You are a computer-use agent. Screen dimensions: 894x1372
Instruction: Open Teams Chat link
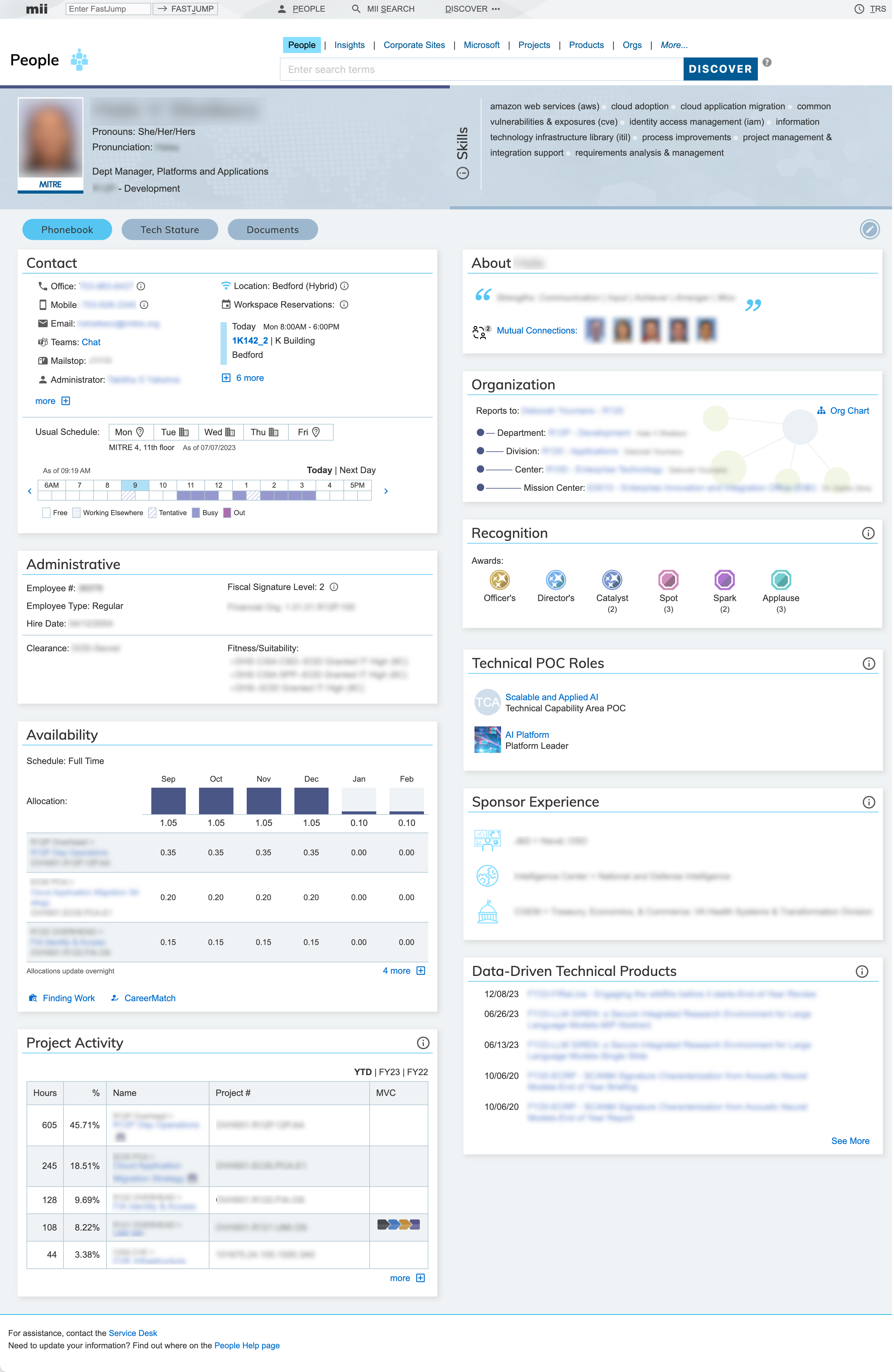point(91,342)
